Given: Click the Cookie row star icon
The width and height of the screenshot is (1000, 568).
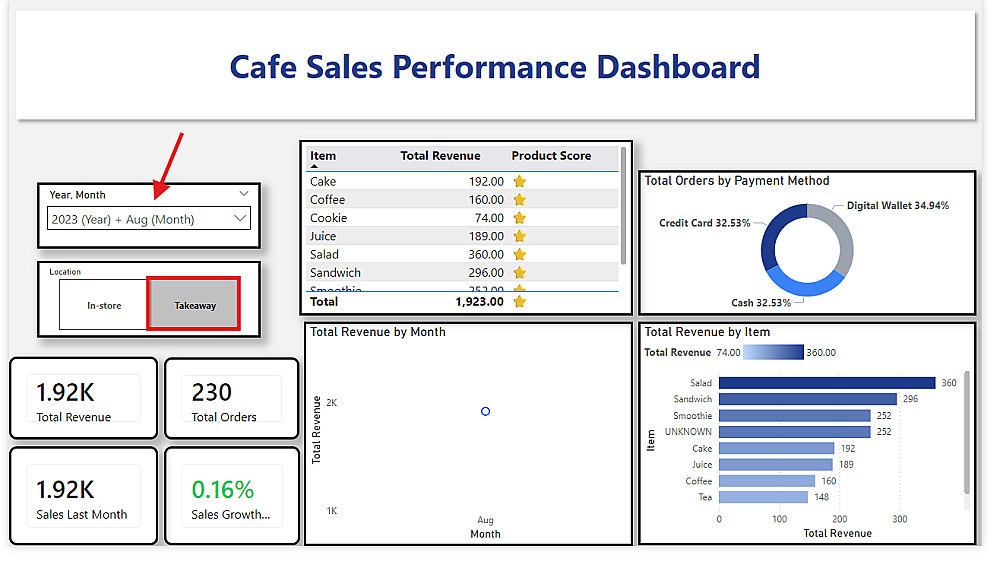Looking at the screenshot, I should (520, 218).
